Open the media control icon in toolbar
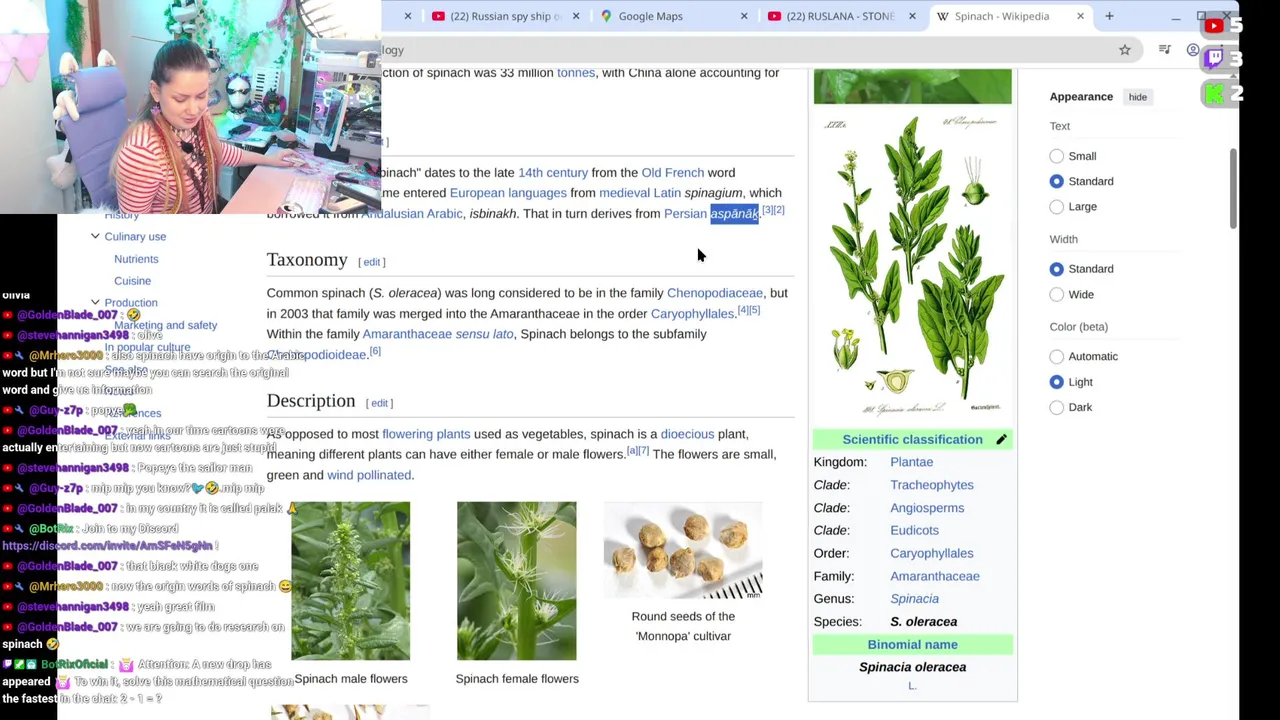 (1165, 50)
